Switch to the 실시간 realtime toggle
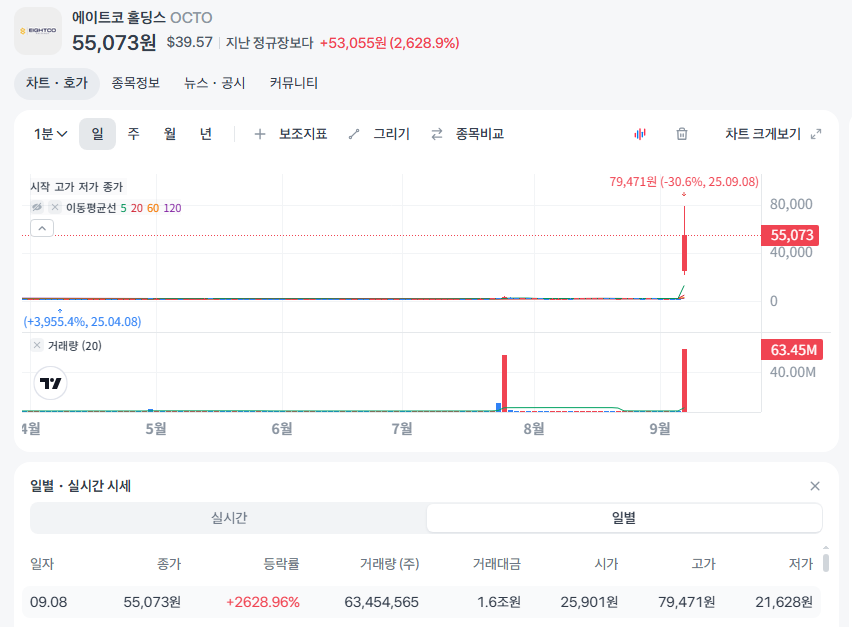Screen dimensions: 852x627 click(229, 518)
